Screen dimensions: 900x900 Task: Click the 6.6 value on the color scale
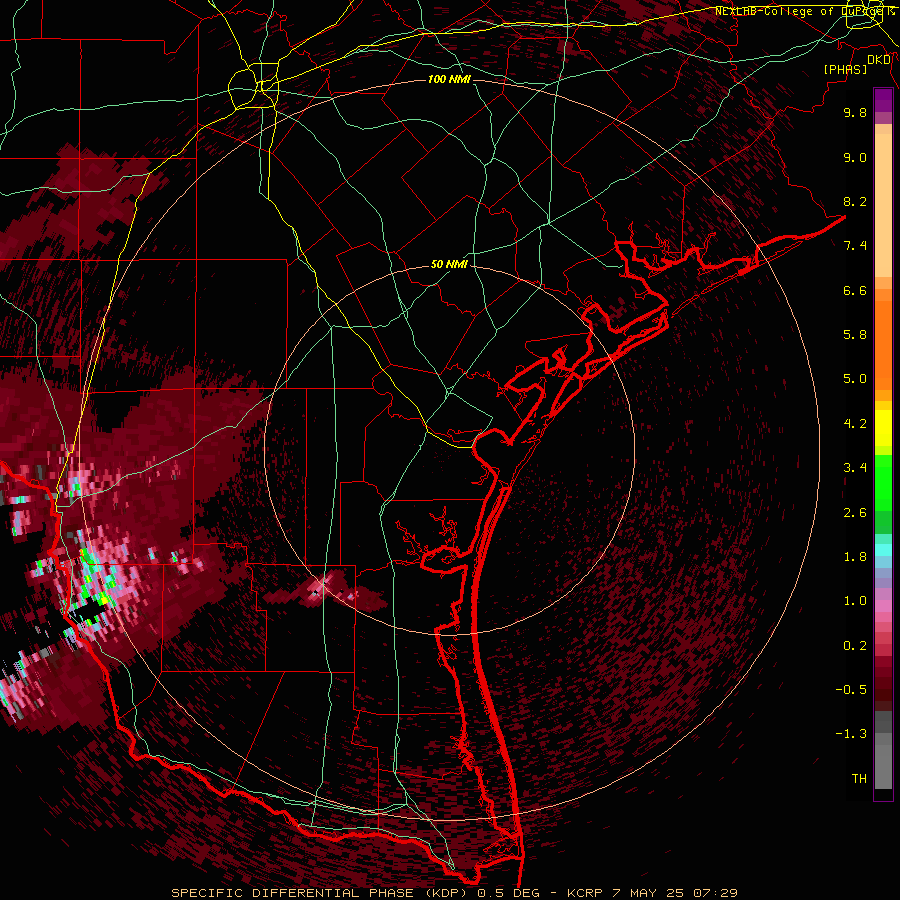click(855, 290)
